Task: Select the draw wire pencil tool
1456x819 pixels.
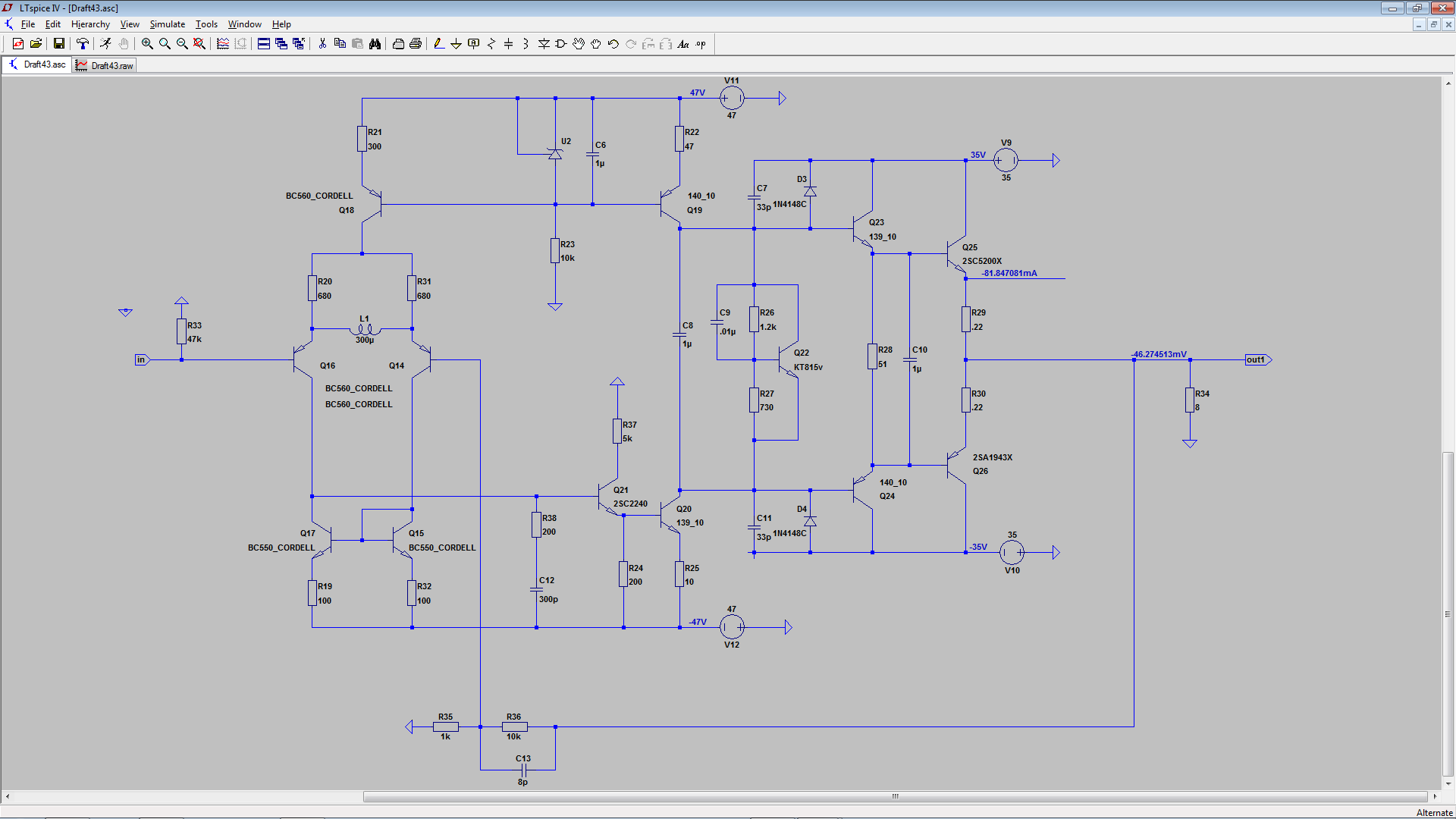Action: click(x=439, y=44)
